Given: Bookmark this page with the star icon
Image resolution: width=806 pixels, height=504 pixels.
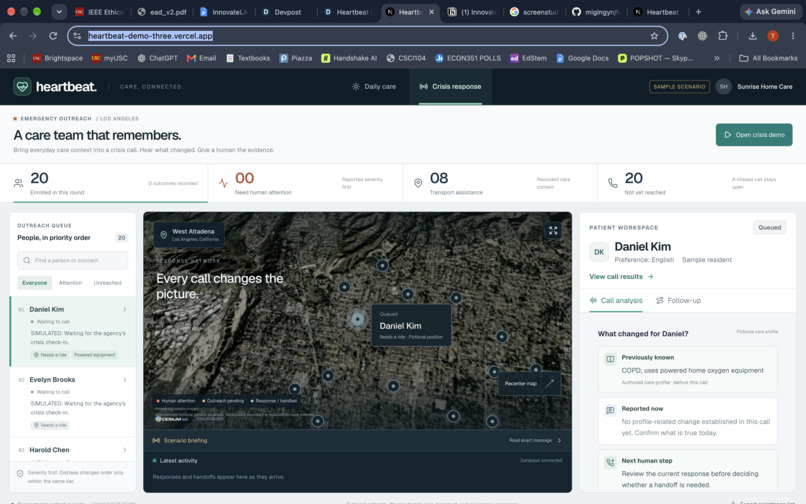Looking at the screenshot, I should [654, 35].
